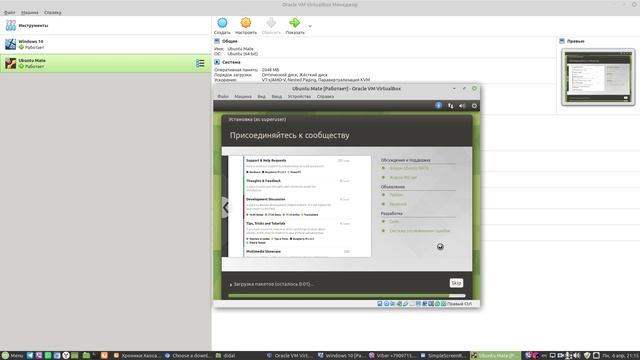
Task: Open the Справка menu in VirtualBox Manager
Action: [53, 13]
